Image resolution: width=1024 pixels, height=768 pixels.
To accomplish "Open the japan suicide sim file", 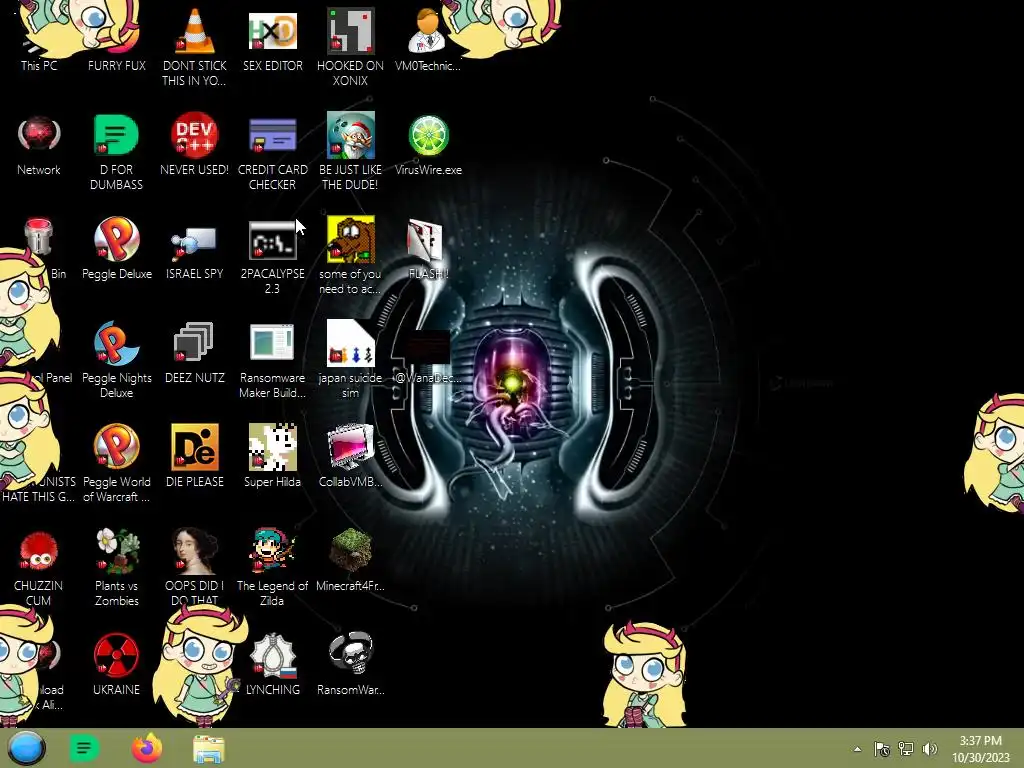I will pos(351,359).
